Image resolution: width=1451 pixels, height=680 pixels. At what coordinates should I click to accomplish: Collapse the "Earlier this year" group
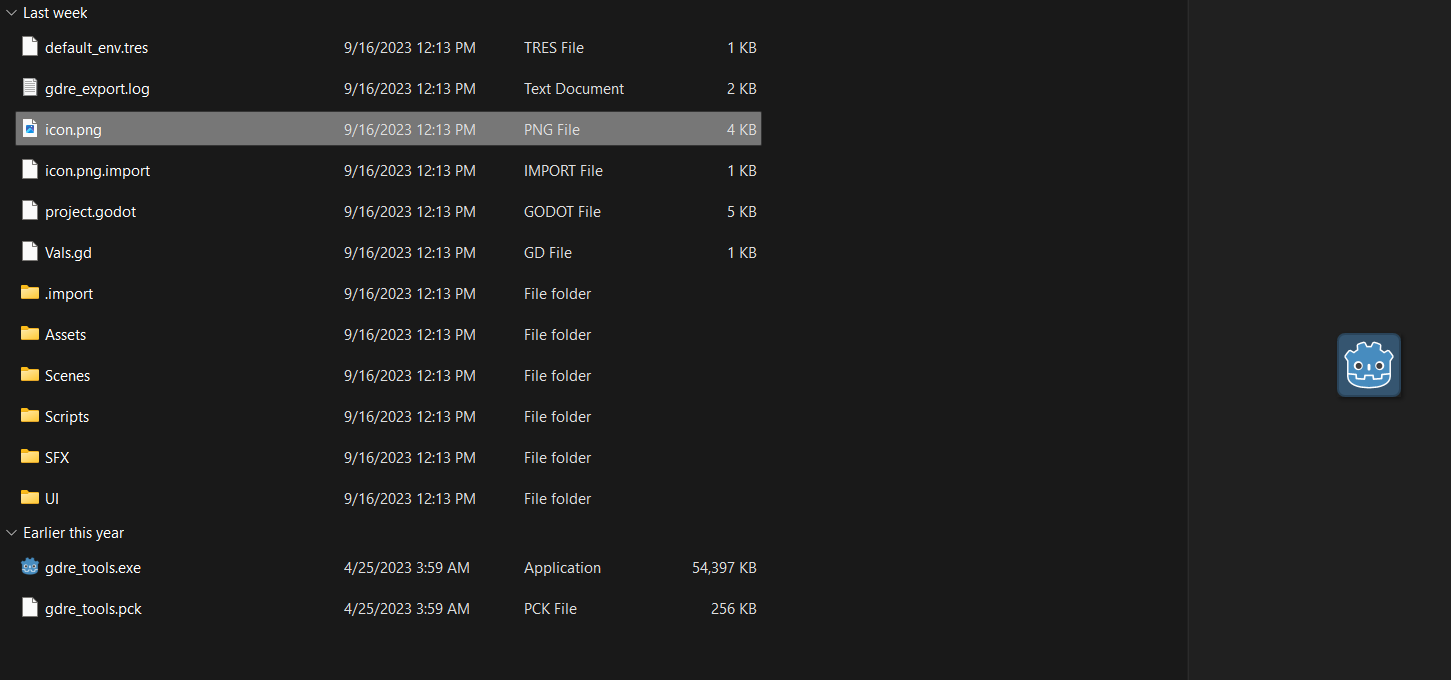tap(11, 533)
